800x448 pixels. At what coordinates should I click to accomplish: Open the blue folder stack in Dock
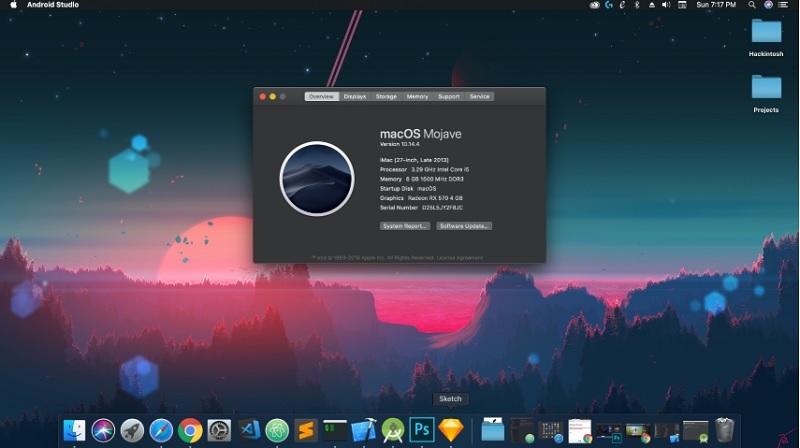click(x=493, y=430)
